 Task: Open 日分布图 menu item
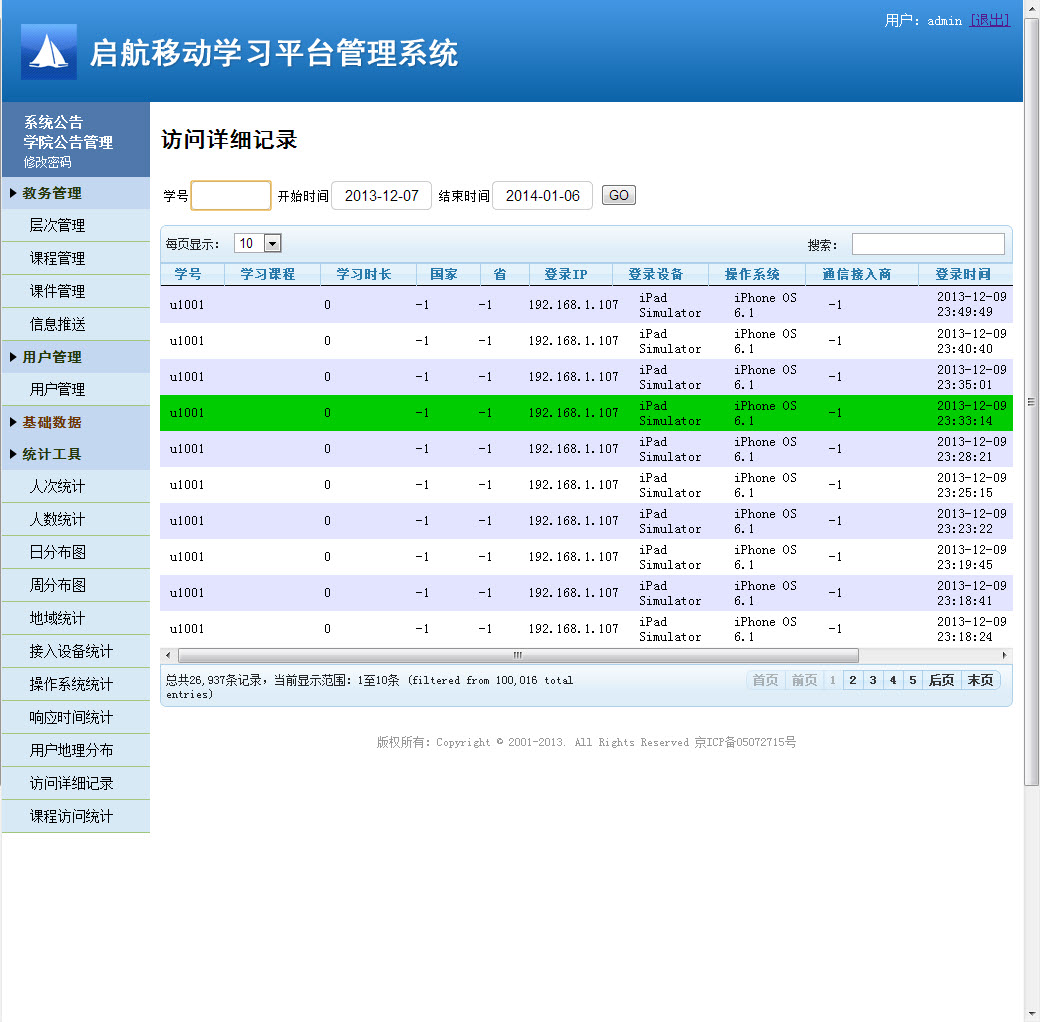(x=76, y=552)
